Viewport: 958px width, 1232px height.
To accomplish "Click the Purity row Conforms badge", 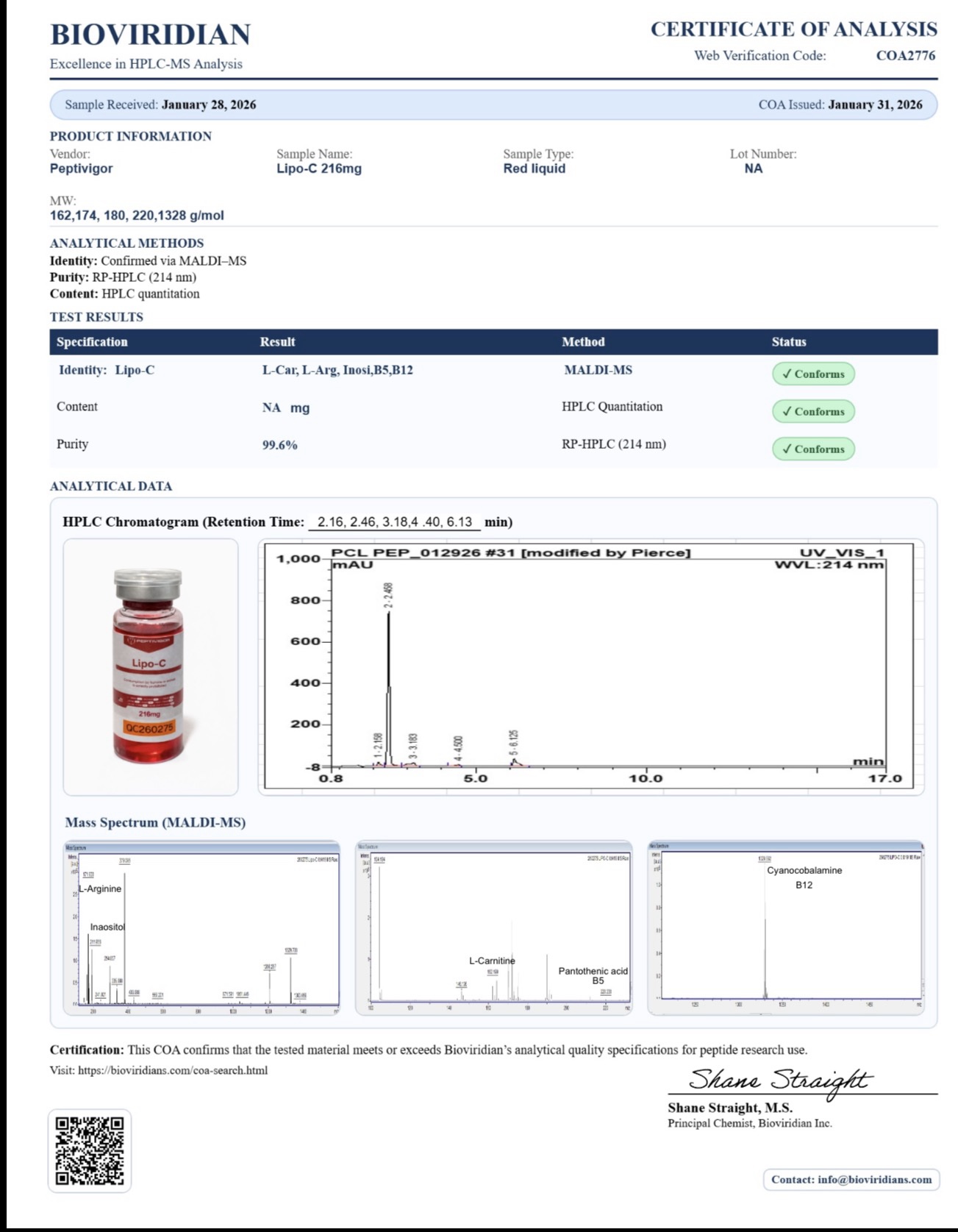I will click(813, 449).
